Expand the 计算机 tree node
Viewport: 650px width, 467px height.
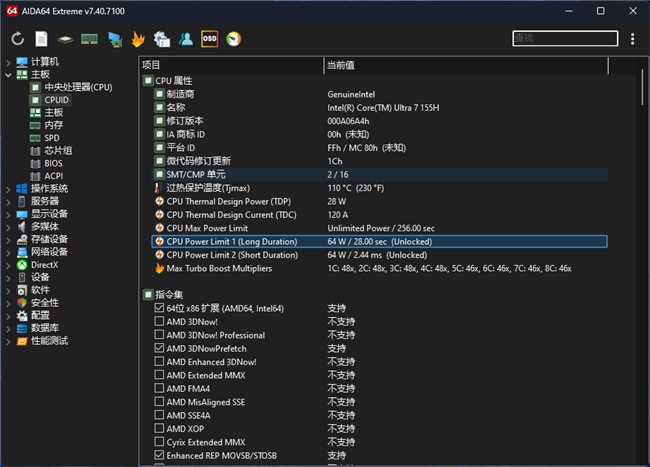coord(8,63)
